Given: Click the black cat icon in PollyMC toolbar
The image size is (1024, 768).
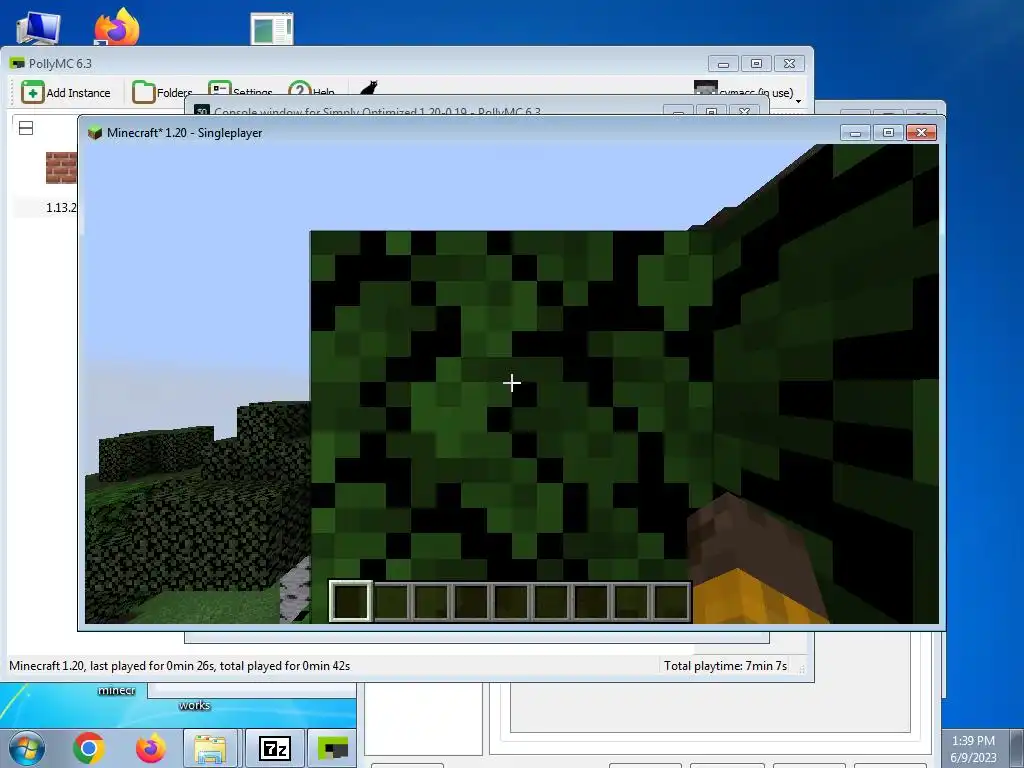Looking at the screenshot, I should click(x=369, y=89).
